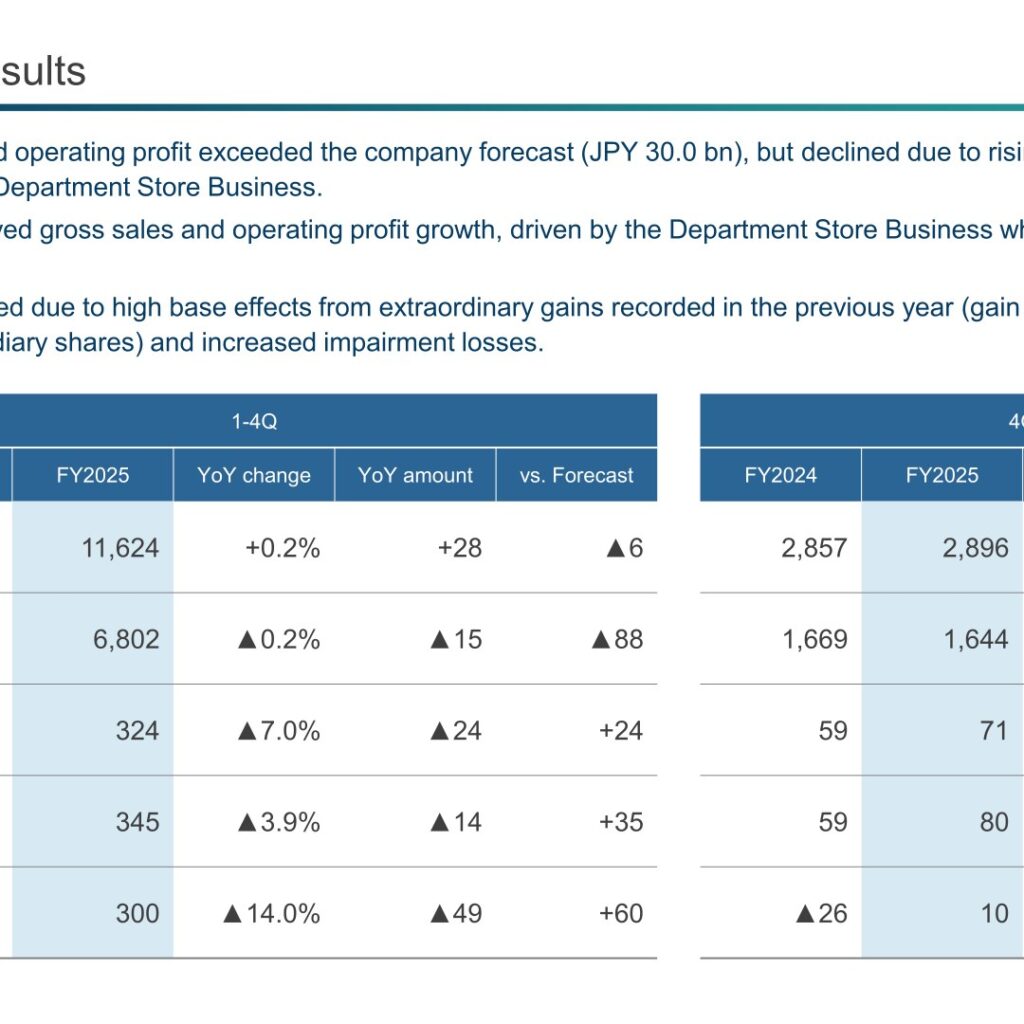This screenshot has height=1024, width=1024.
Task: Select the +35 vs. Forecast cell
Action: pos(621,822)
